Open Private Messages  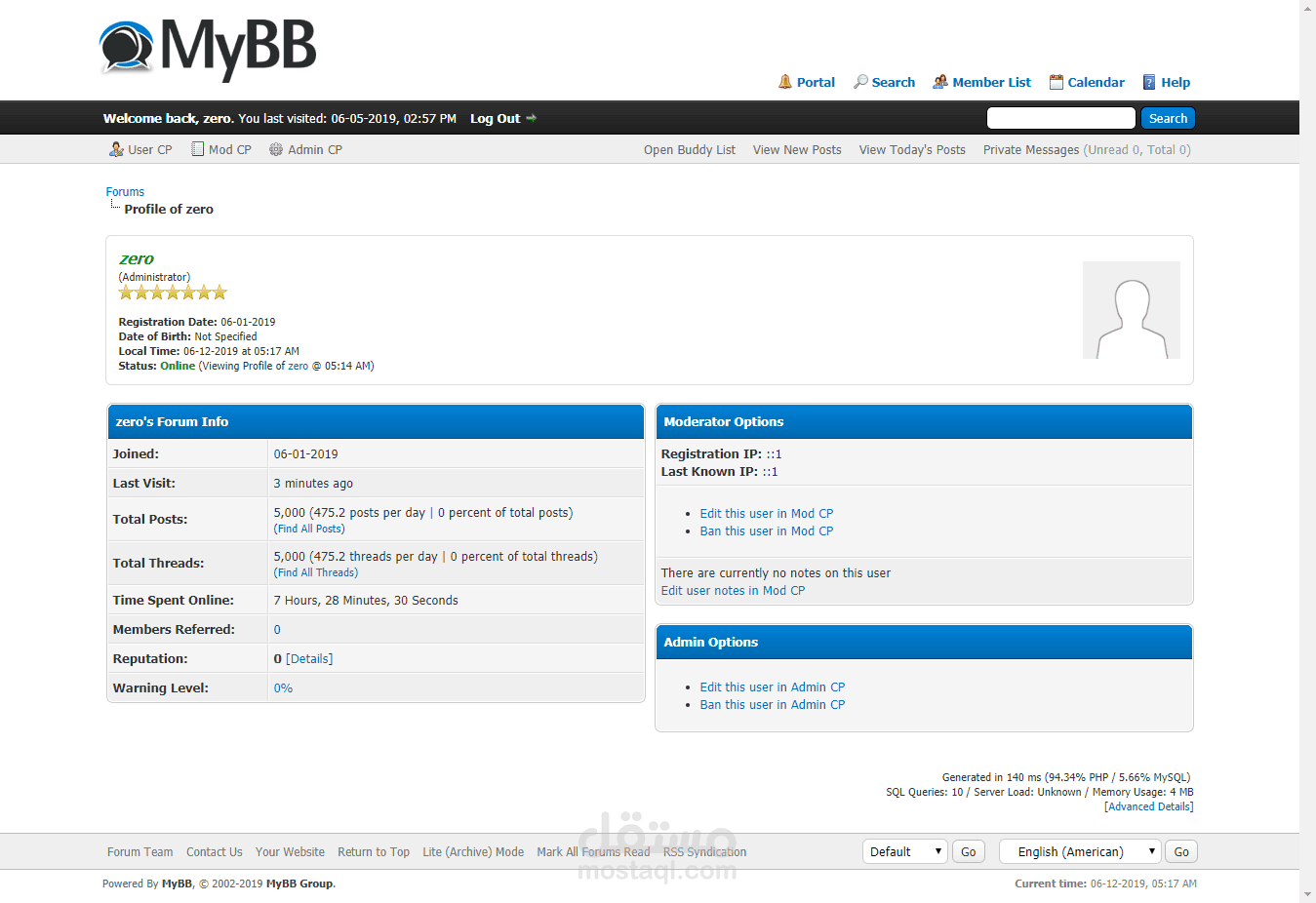pos(1031,149)
